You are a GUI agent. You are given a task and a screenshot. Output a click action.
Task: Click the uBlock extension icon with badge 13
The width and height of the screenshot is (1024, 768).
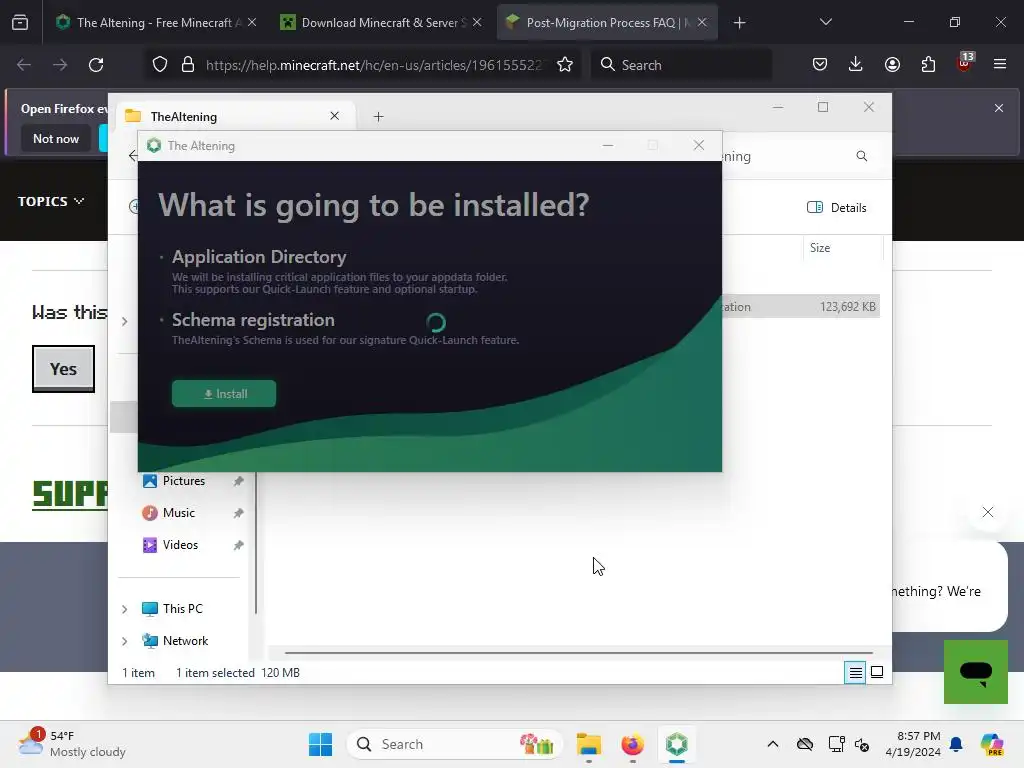point(965,63)
